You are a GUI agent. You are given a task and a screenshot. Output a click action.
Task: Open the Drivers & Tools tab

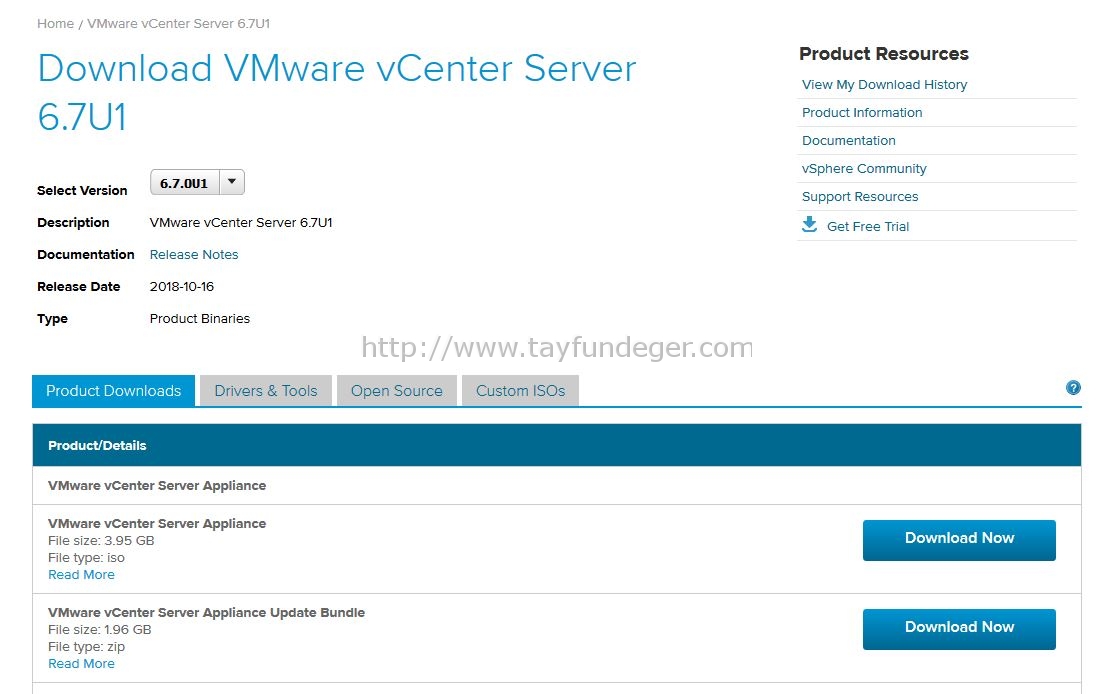(x=265, y=391)
